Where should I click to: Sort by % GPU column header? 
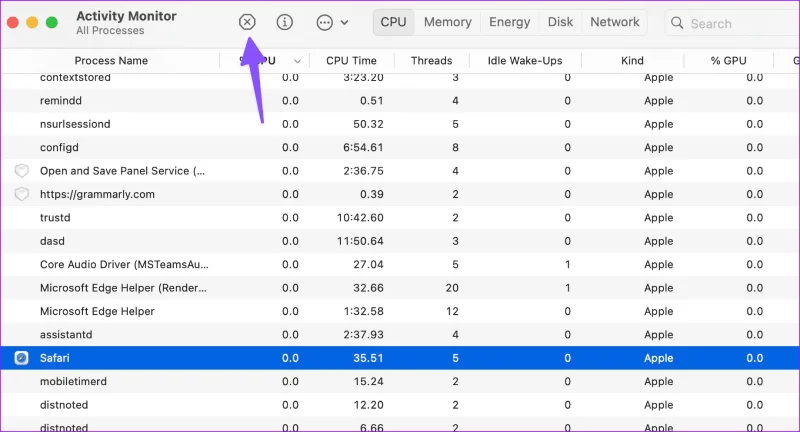(x=728, y=61)
